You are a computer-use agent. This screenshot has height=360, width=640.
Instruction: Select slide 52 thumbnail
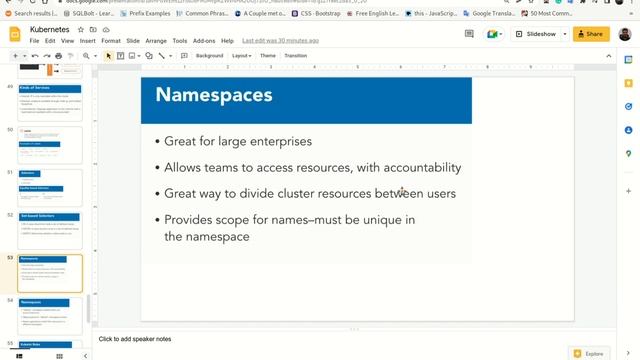pyautogui.click(x=50, y=231)
